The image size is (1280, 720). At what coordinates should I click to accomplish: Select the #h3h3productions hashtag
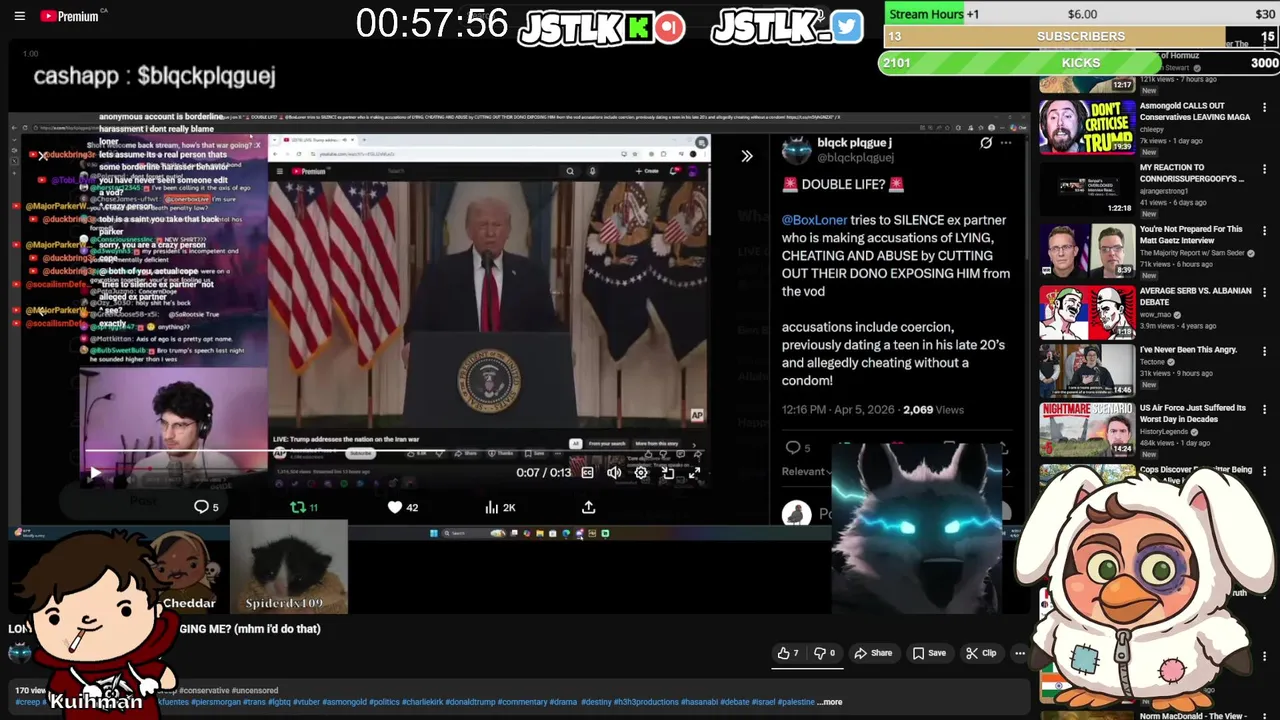[x=646, y=702]
